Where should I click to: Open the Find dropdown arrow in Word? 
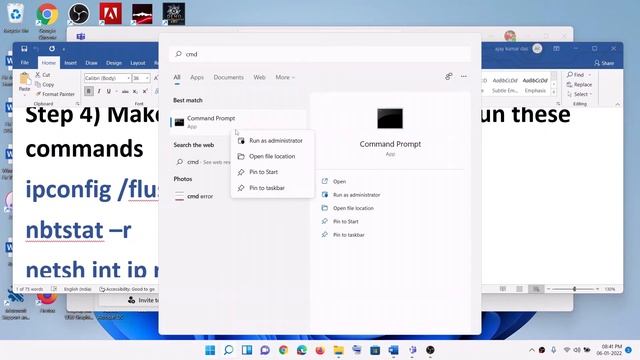tap(589, 75)
